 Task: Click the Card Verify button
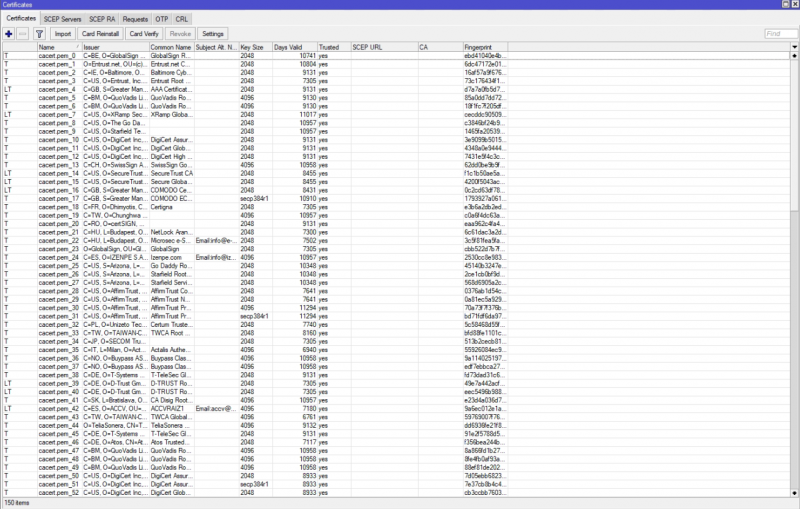(145, 34)
